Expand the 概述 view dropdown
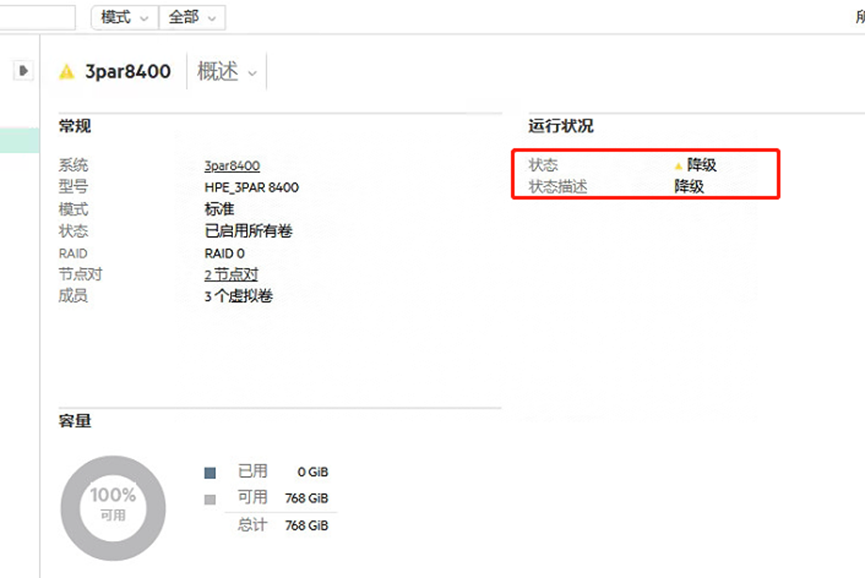Viewport: 865px width, 578px height. point(227,71)
